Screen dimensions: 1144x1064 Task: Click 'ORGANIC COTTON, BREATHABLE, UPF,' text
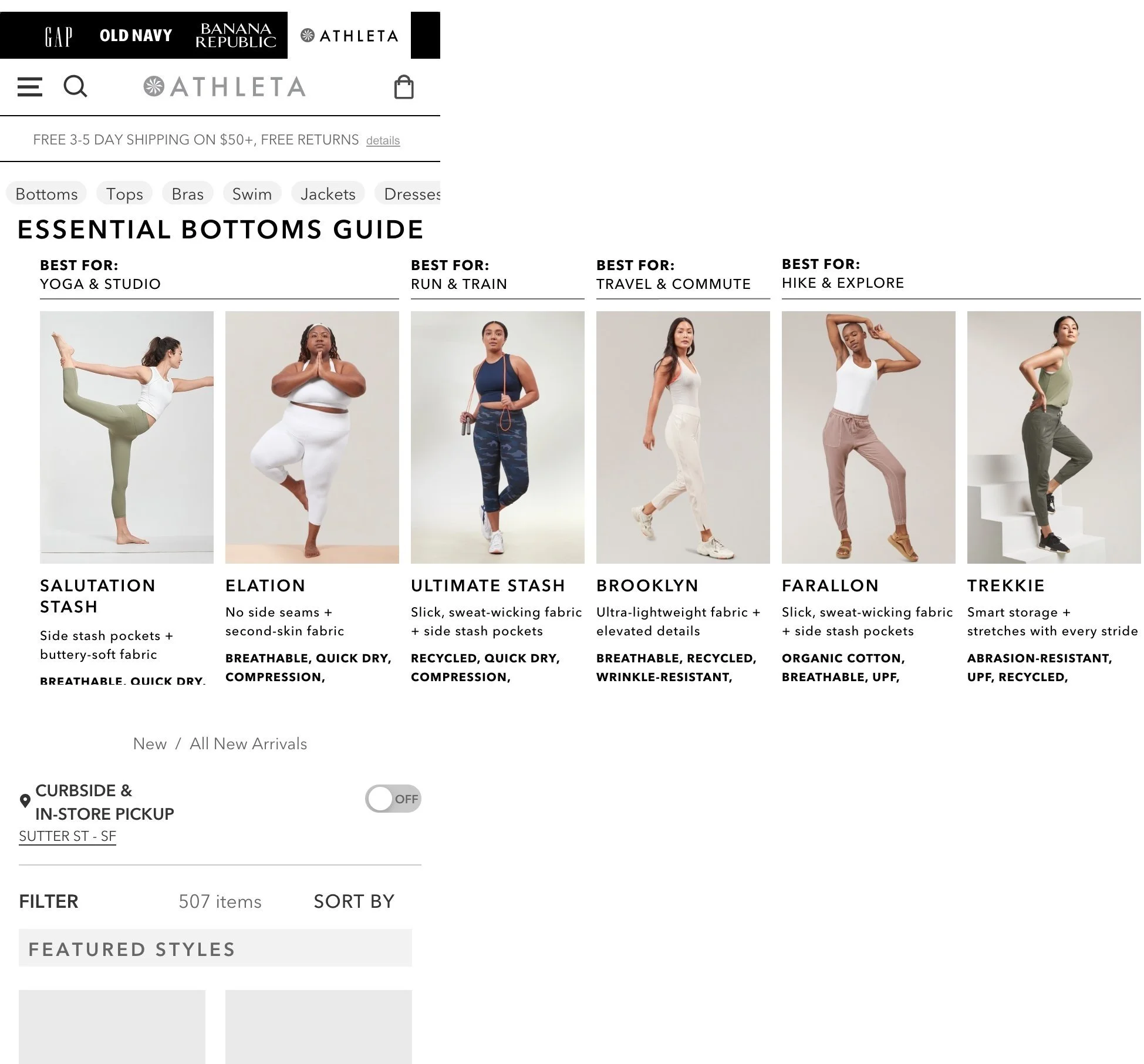point(843,668)
